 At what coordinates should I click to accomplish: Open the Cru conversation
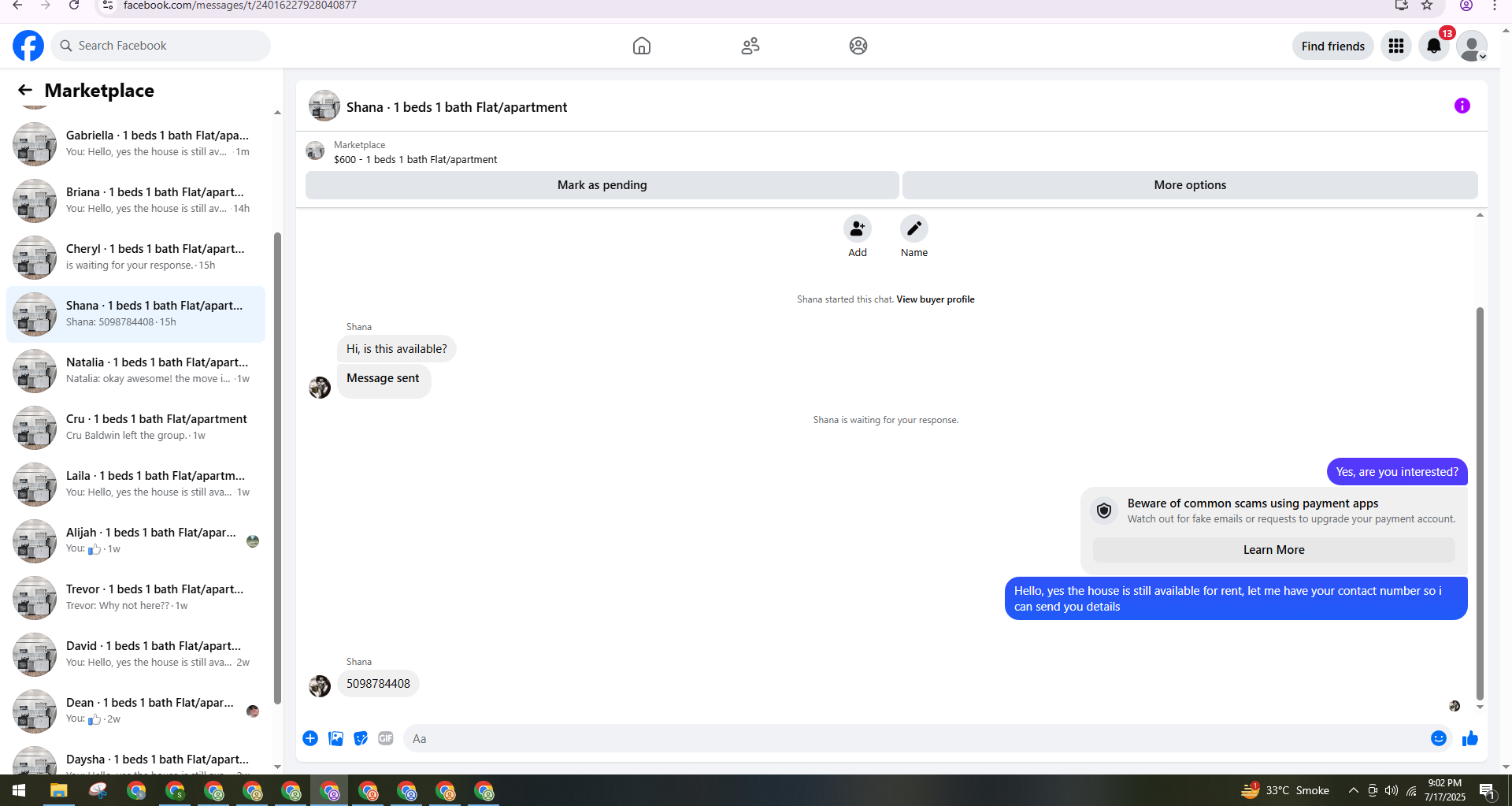pyautogui.click(x=135, y=427)
